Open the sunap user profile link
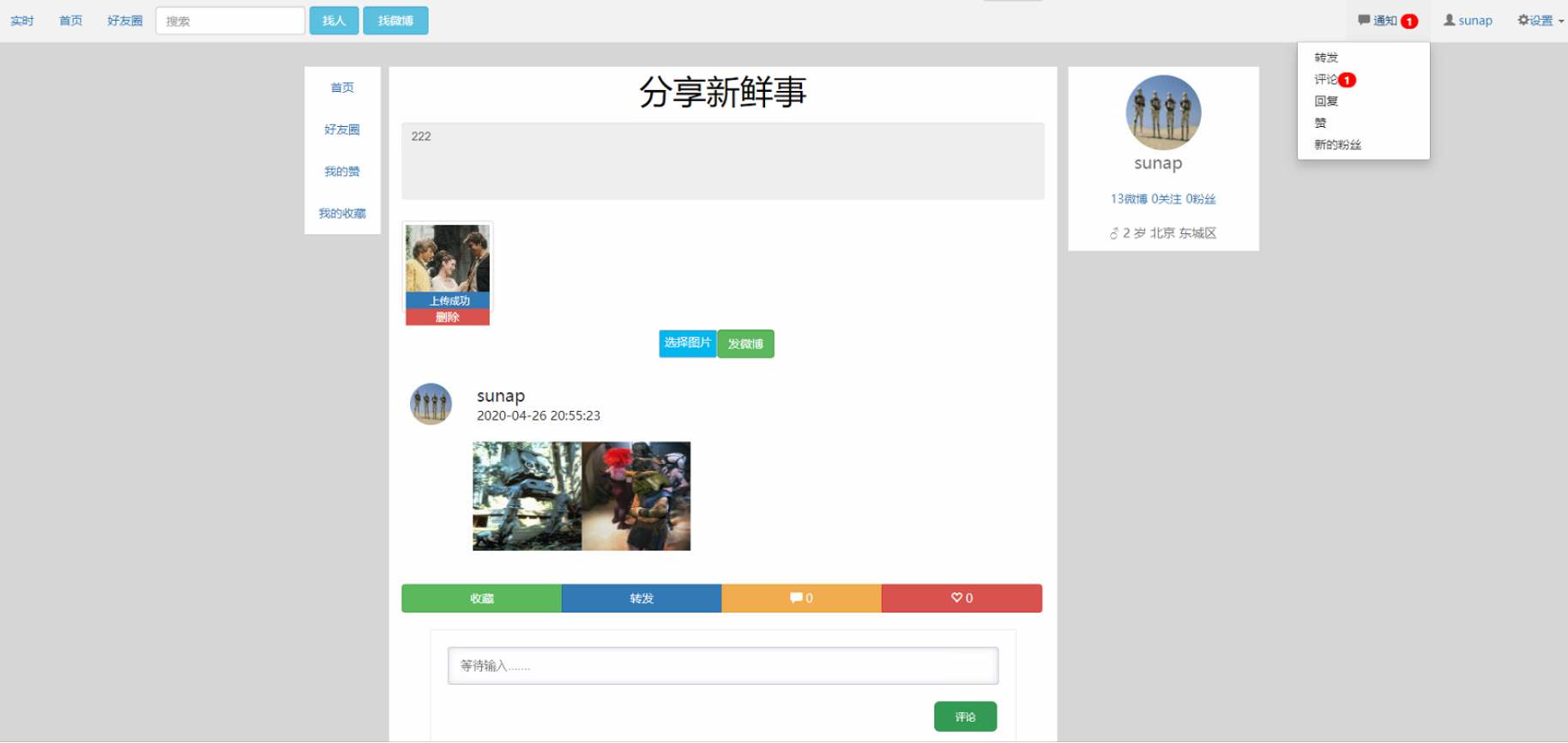Viewport: 1568px width, 743px height. [1468, 21]
